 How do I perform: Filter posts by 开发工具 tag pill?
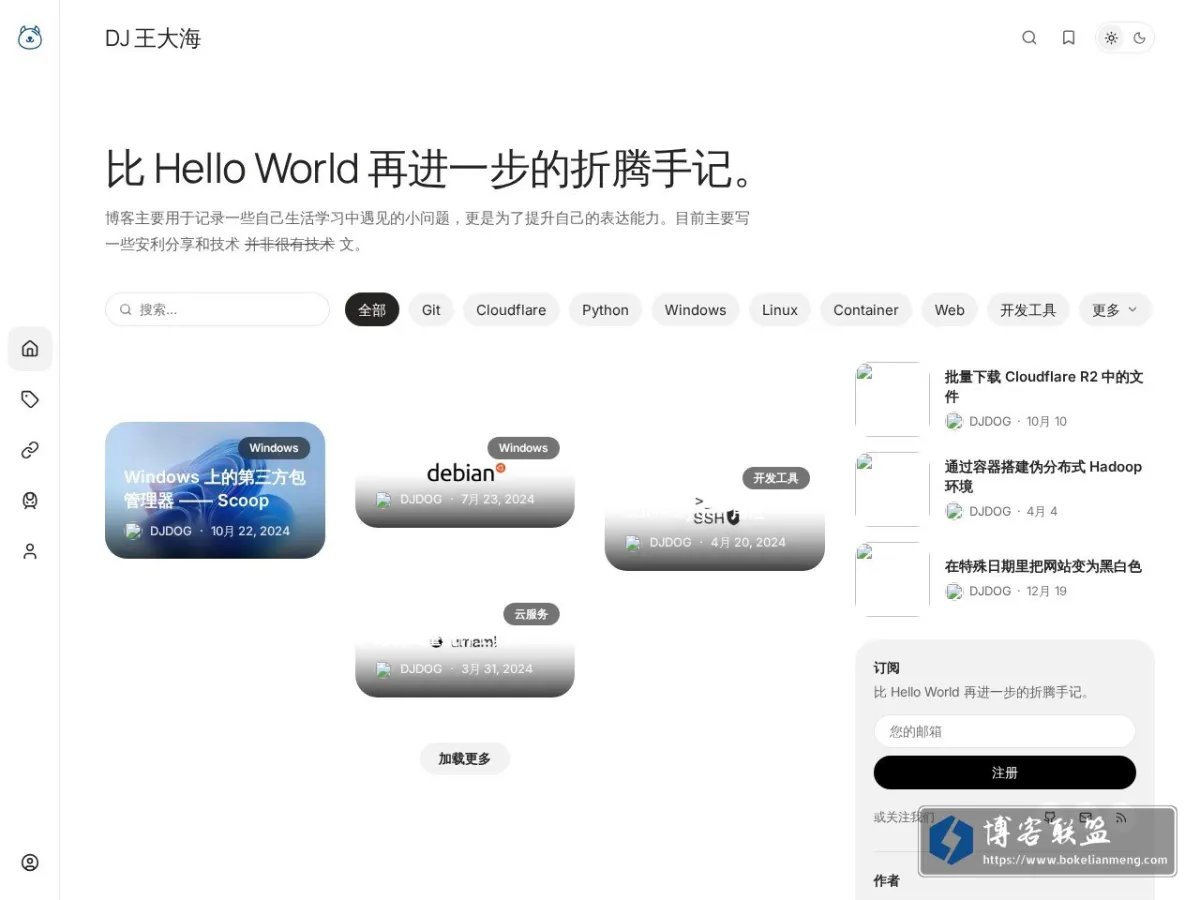pos(1028,310)
